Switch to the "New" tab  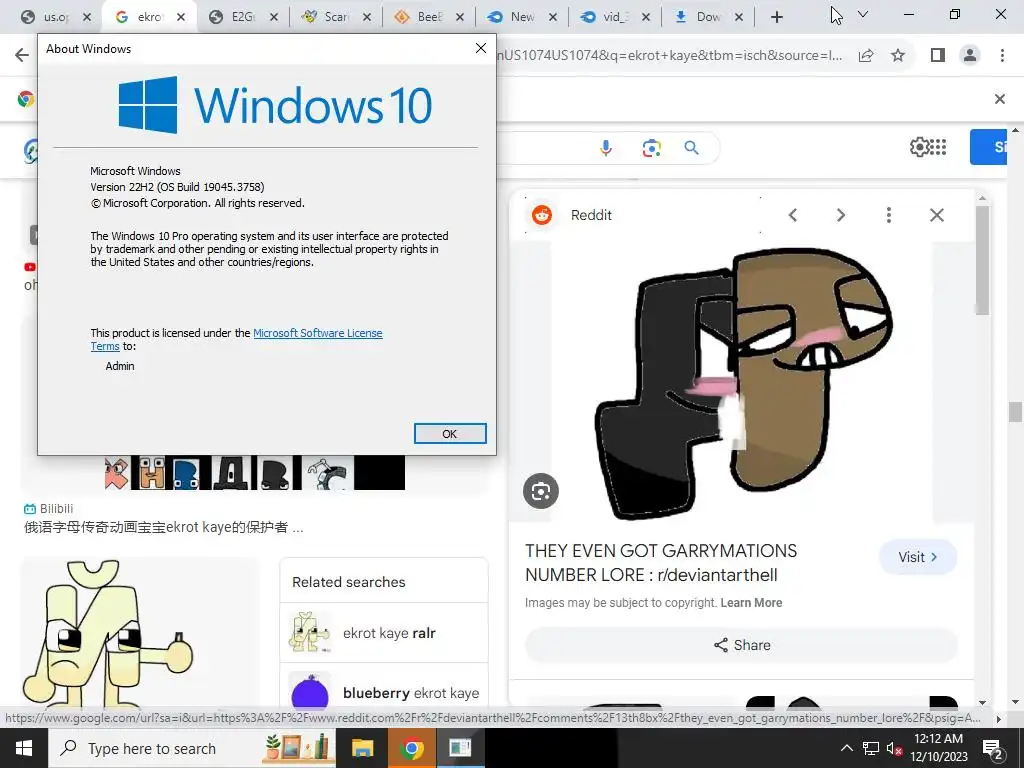click(x=522, y=17)
